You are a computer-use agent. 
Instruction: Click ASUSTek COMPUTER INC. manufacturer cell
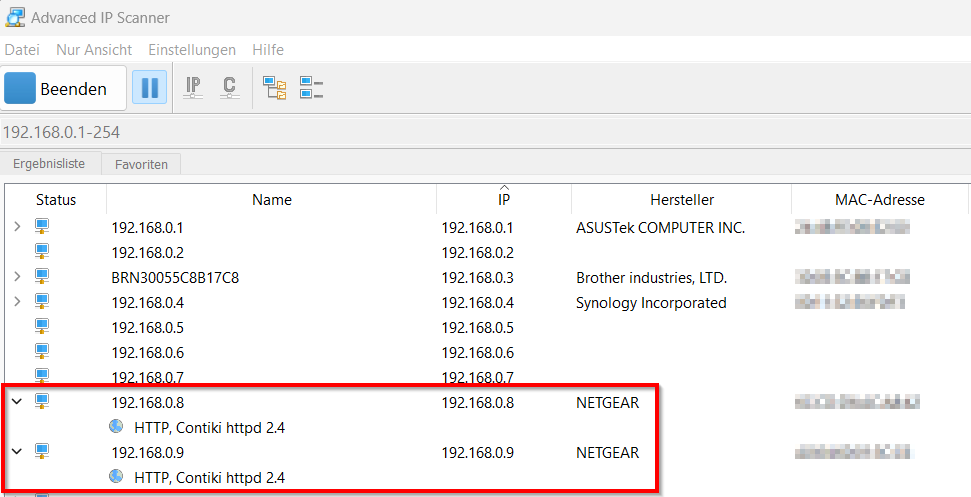pyautogui.click(x=660, y=228)
